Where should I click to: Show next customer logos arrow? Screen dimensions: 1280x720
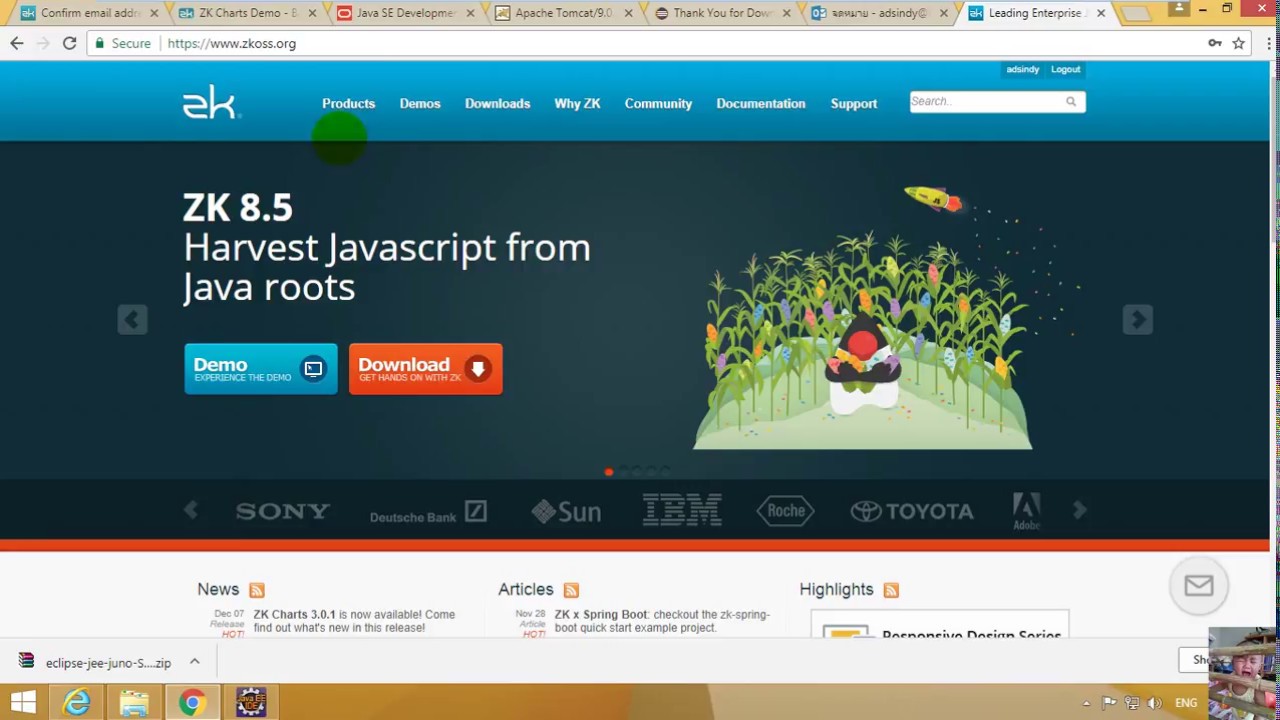point(1079,510)
